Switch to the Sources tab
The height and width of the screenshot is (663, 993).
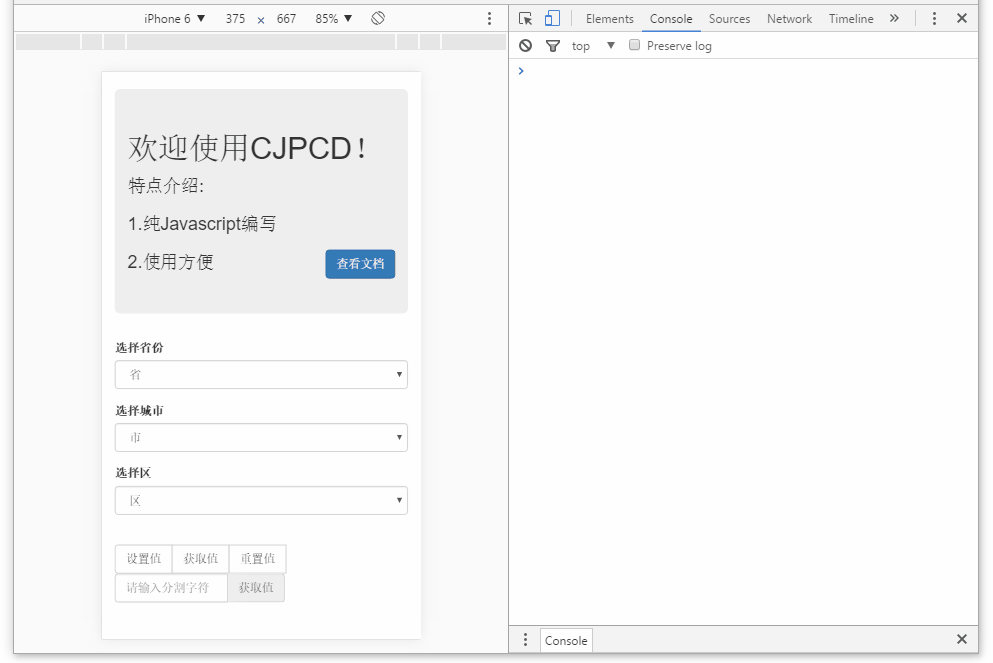[730, 19]
